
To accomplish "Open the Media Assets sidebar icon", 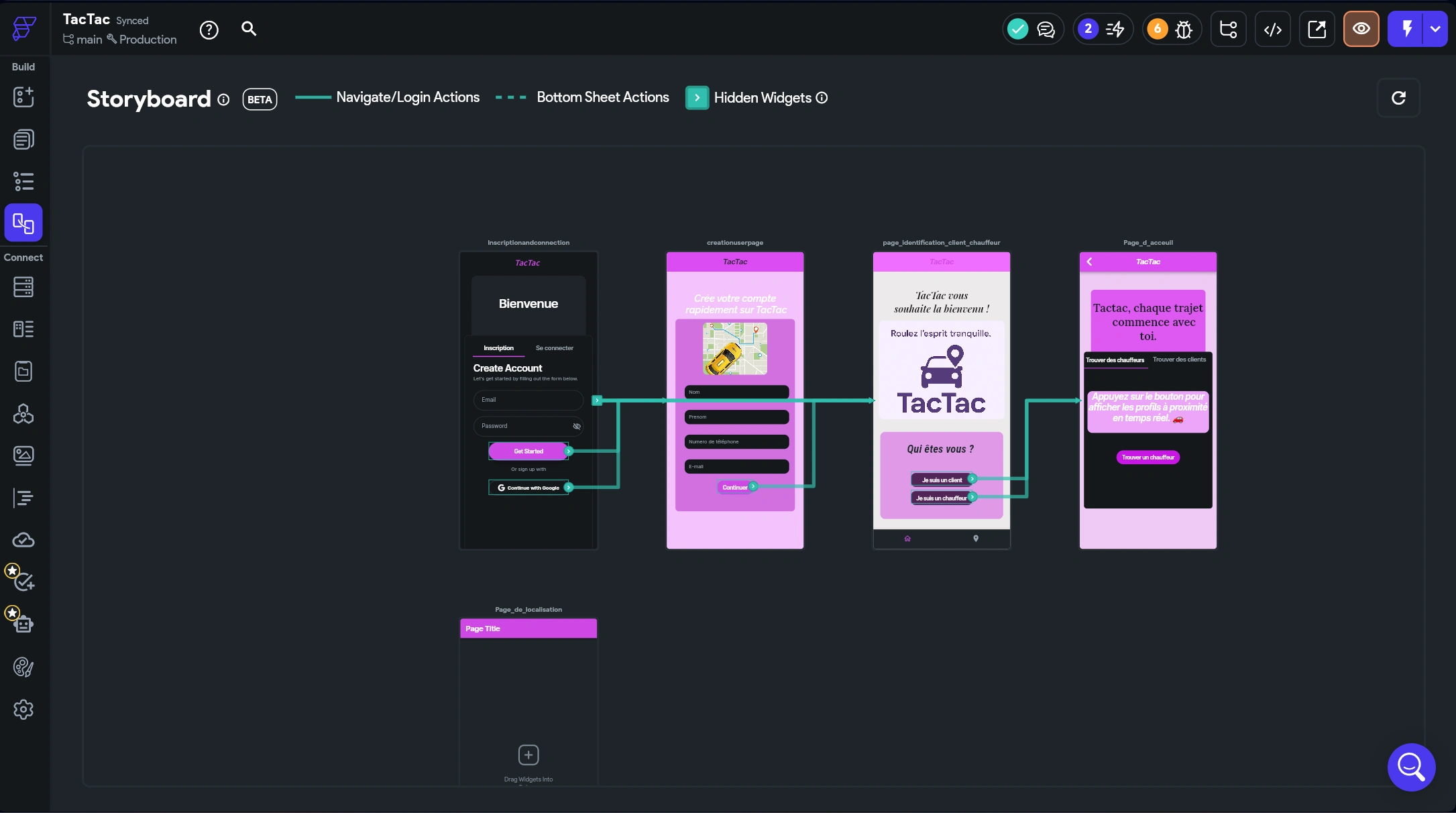I will pos(23,455).
